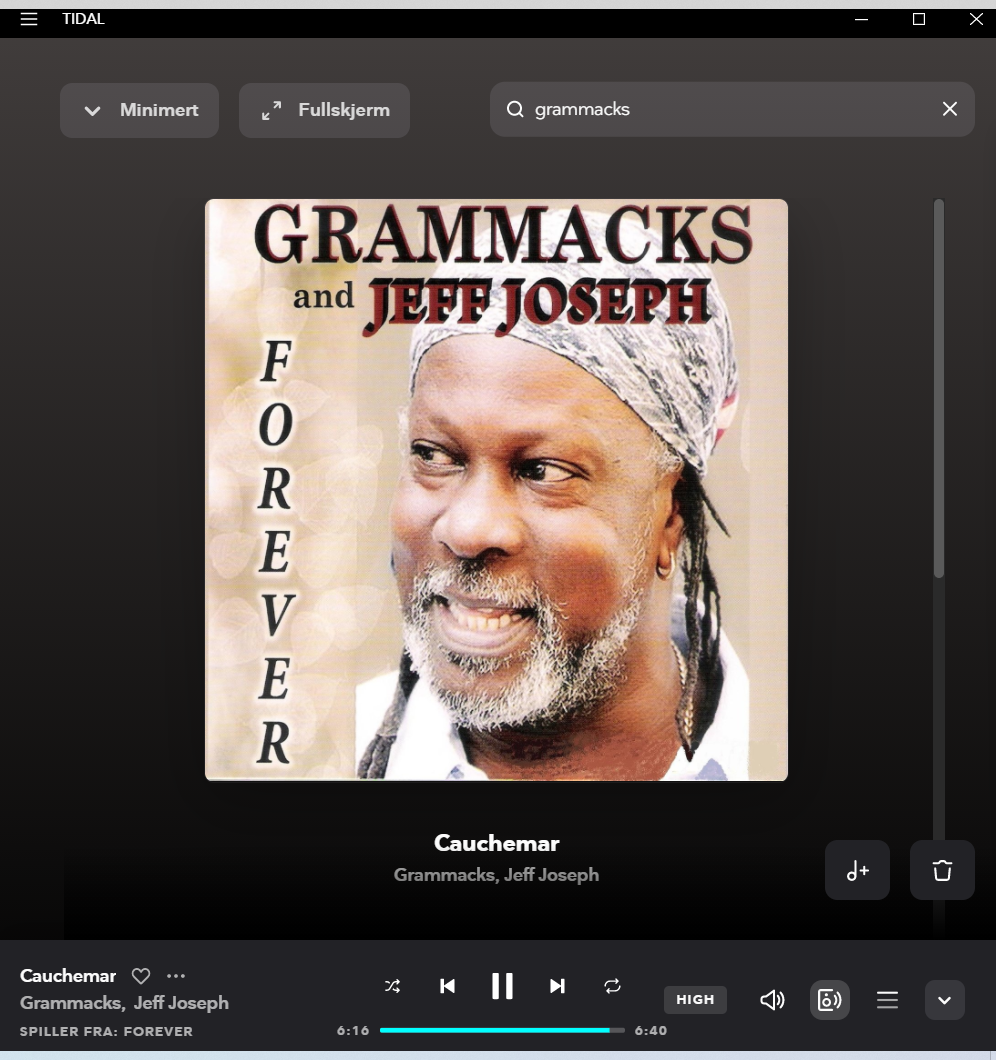996x1060 pixels.
Task: Collapse now playing view with chevron
Action: (945, 1000)
